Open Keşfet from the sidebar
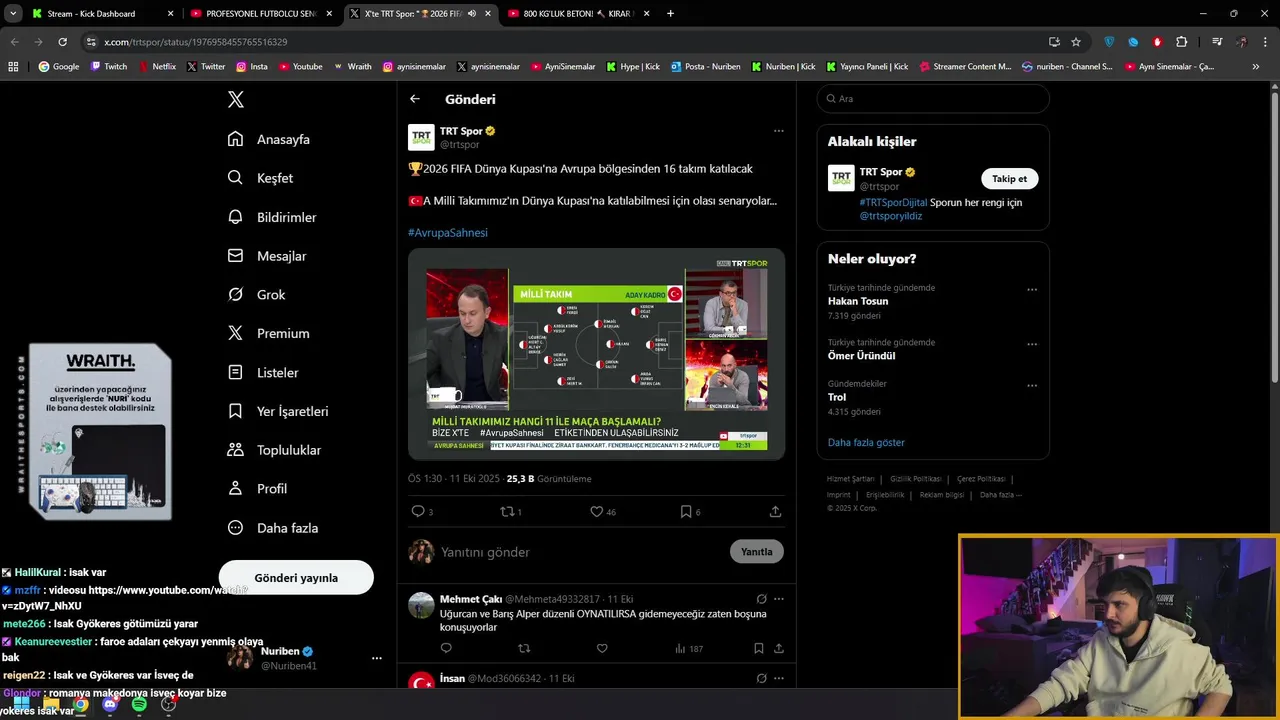Viewport: 1280px width, 720px height. click(x=260, y=178)
